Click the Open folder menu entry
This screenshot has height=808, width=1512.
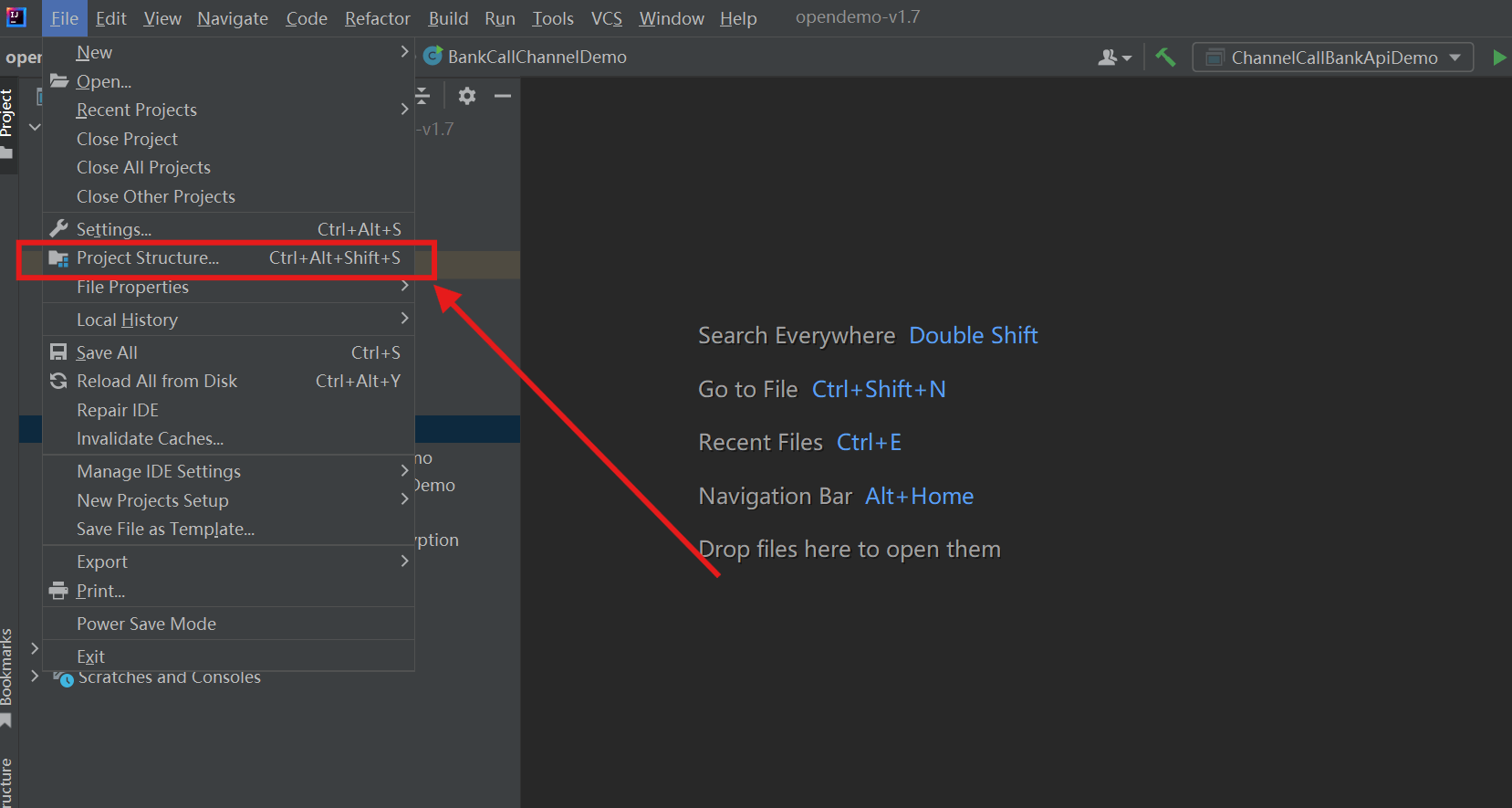click(228, 81)
